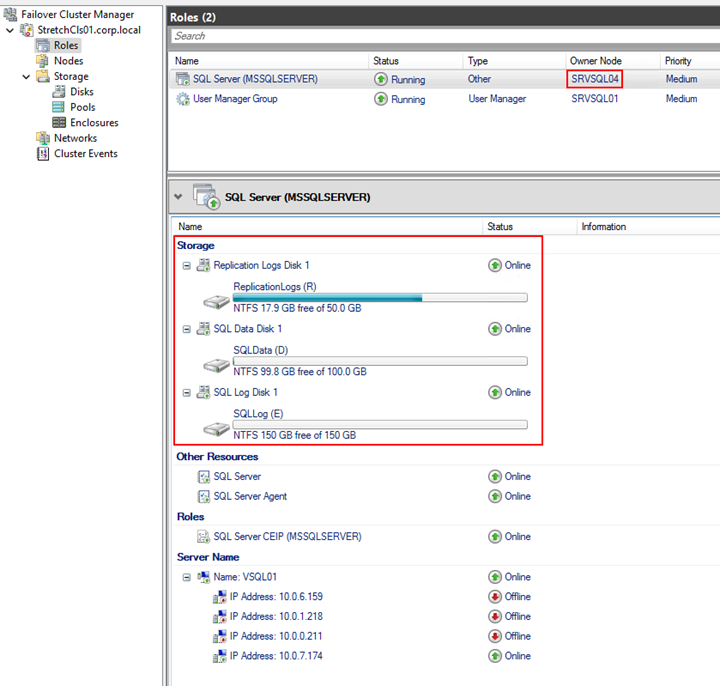Click the Offline status icon for 10.0.1.218
This screenshot has width=720, height=686.
click(495, 616)
